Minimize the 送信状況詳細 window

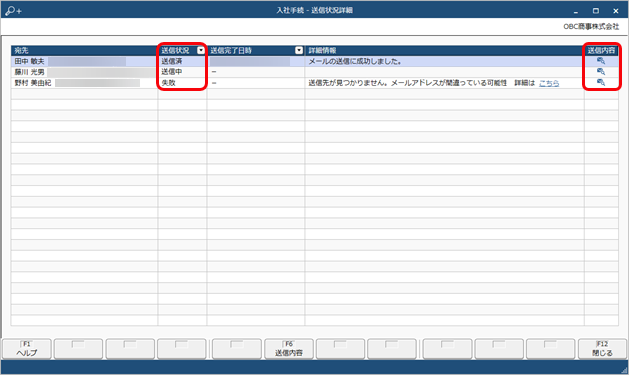[x=576, y=11]
